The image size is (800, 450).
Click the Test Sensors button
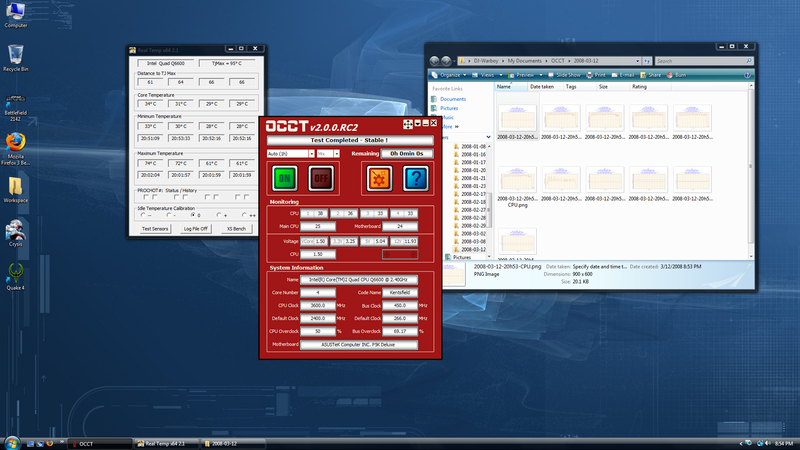(x=154, y=229)
